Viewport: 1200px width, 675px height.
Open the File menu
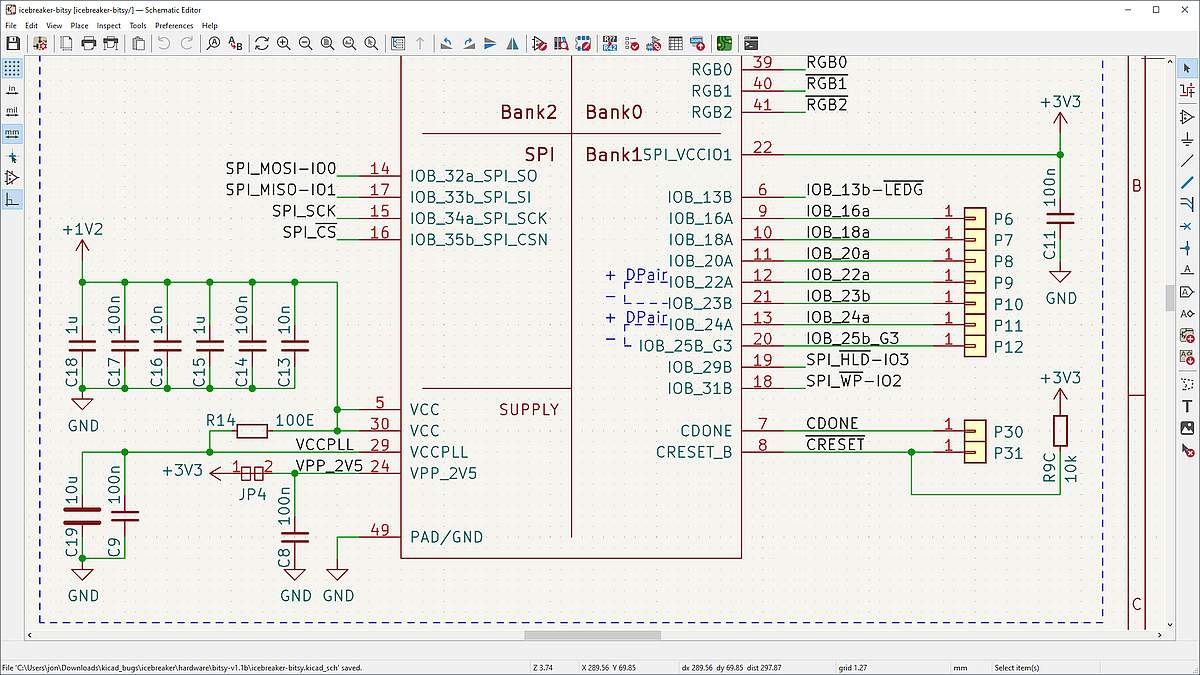11,25
